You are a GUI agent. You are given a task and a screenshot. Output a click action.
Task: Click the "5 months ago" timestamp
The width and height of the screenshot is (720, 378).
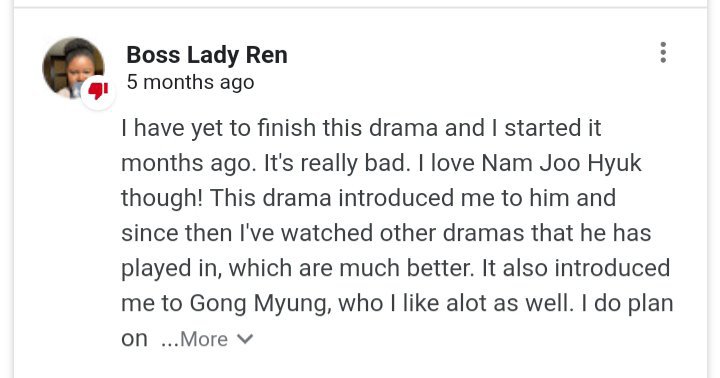(x=190, y=83)
